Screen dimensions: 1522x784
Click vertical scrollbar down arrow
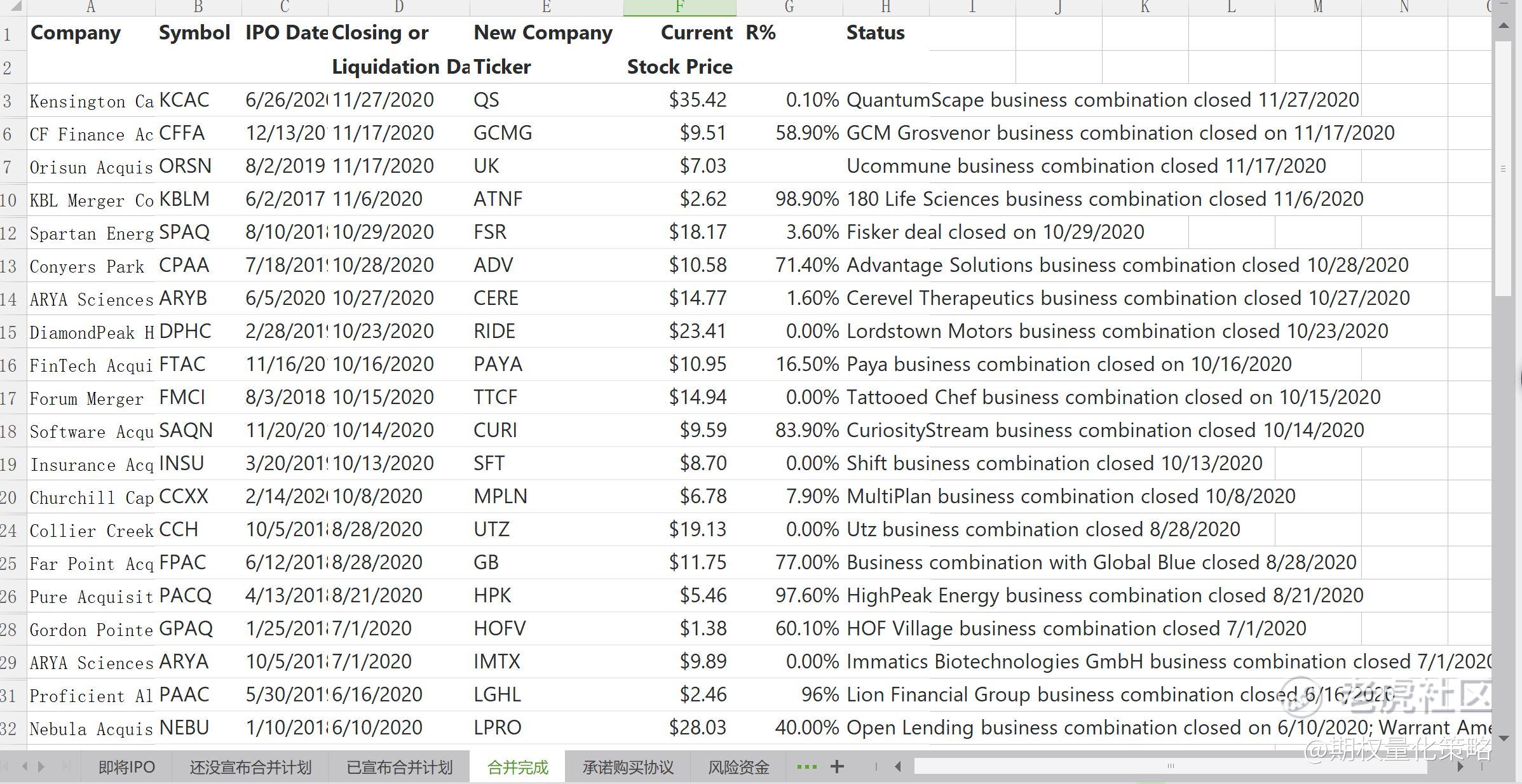(x=1503, y=738)
